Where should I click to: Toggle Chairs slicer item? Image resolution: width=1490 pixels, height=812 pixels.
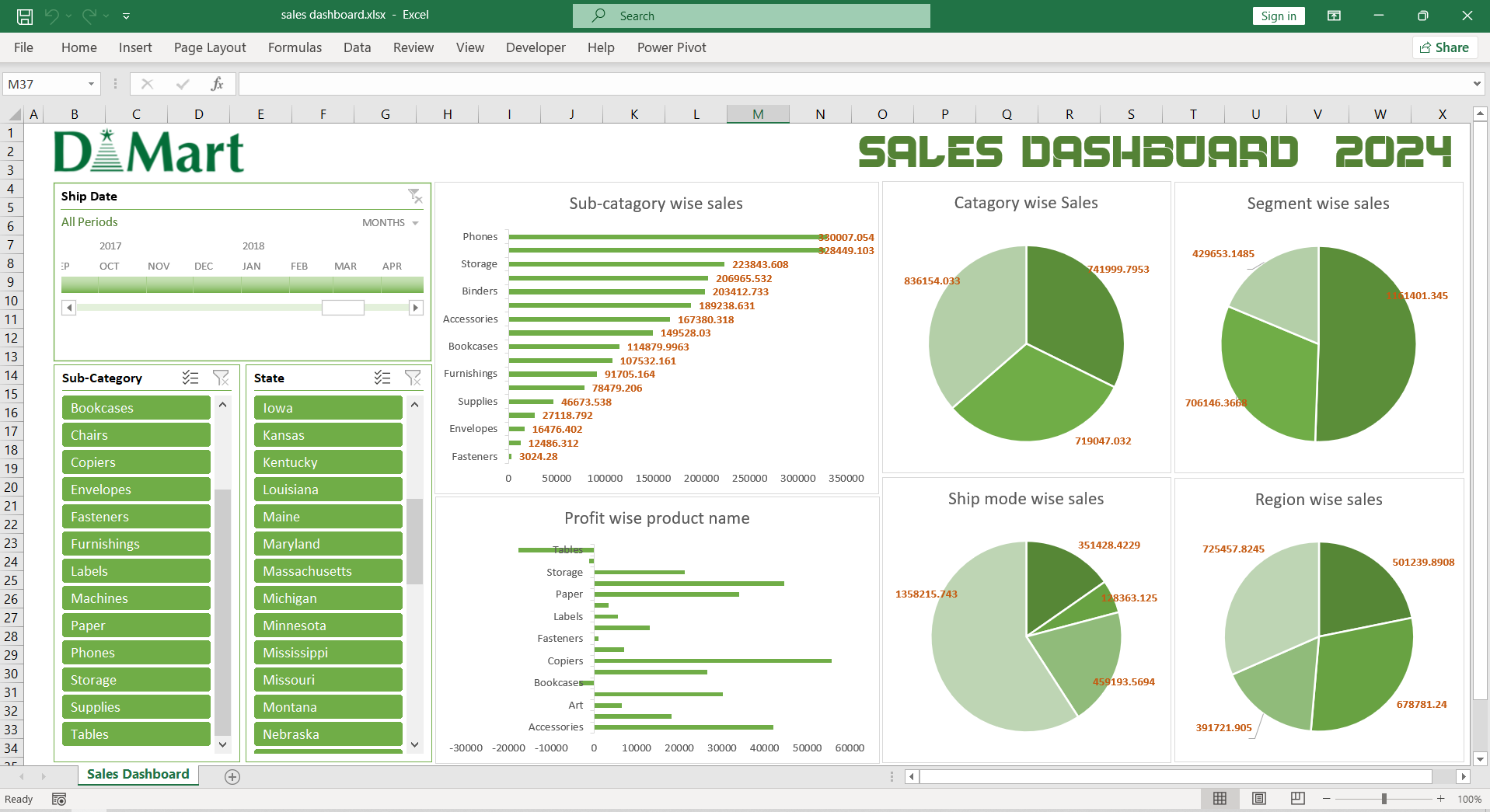[x=136, y=435]
